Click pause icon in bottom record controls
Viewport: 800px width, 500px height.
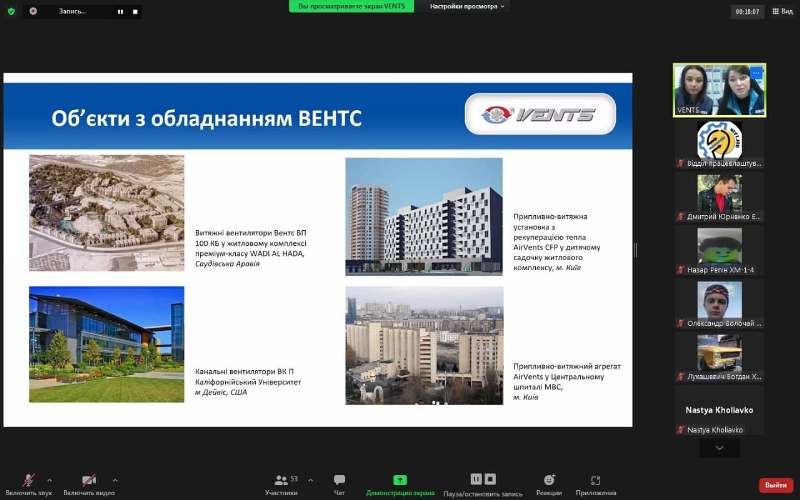tap(476, 479)
